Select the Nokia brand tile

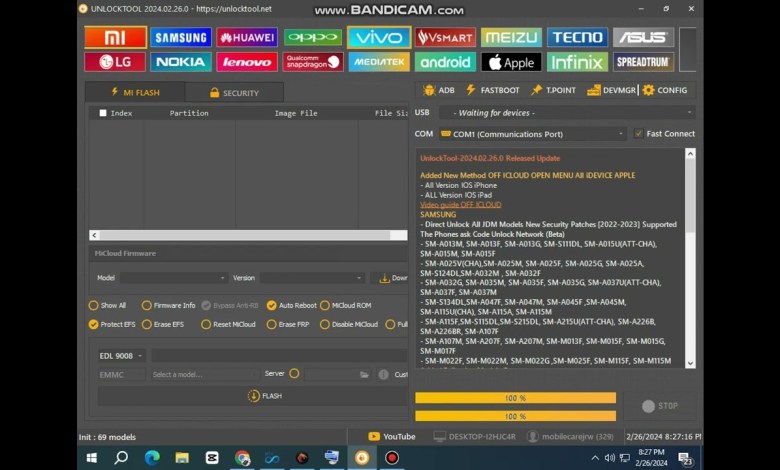(x=181, y=62)
